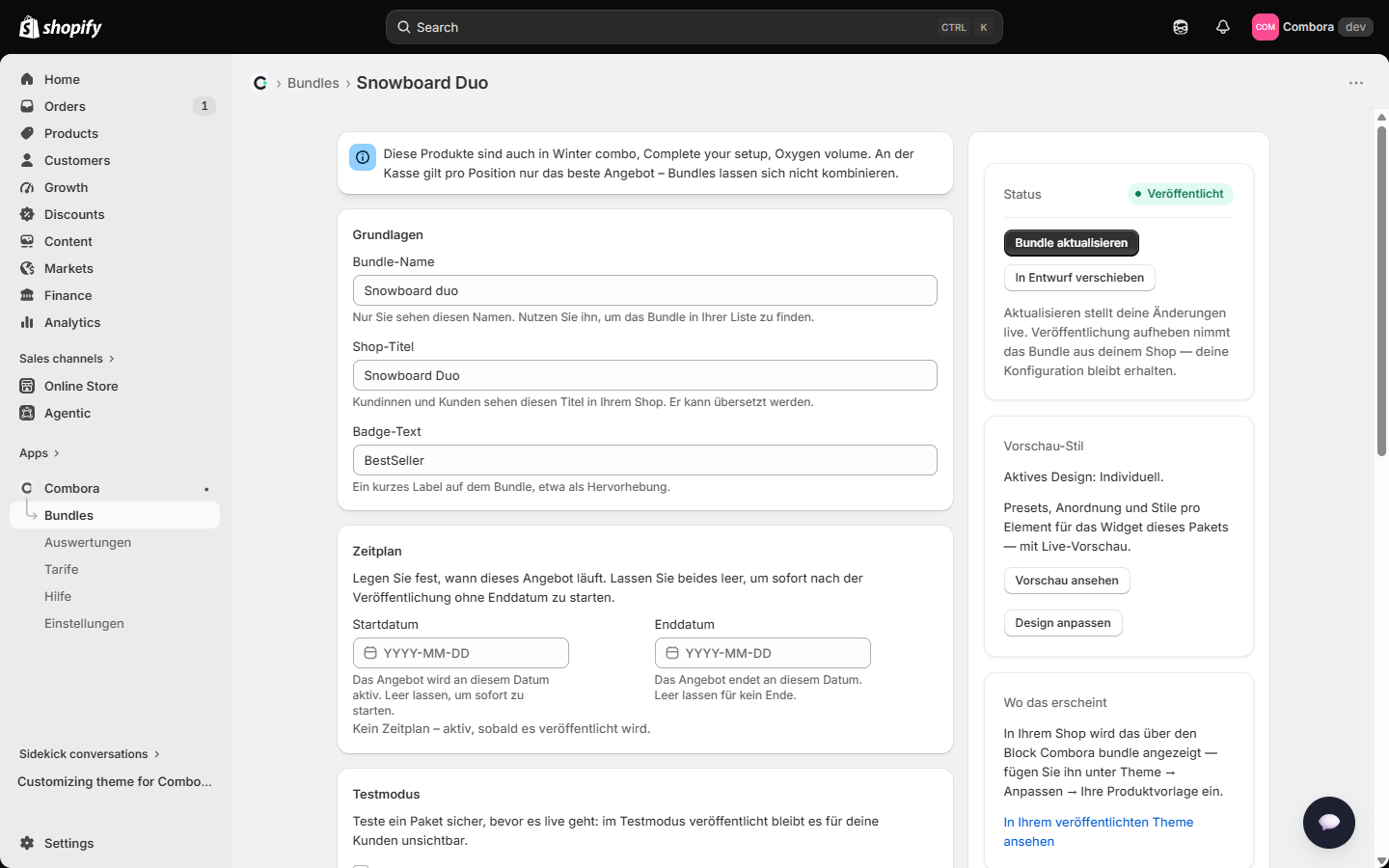Image resolution: width=1389 pixels, height=868 pixels.
Task: Open the Auswertungen menu item
Action: (88, 542)
